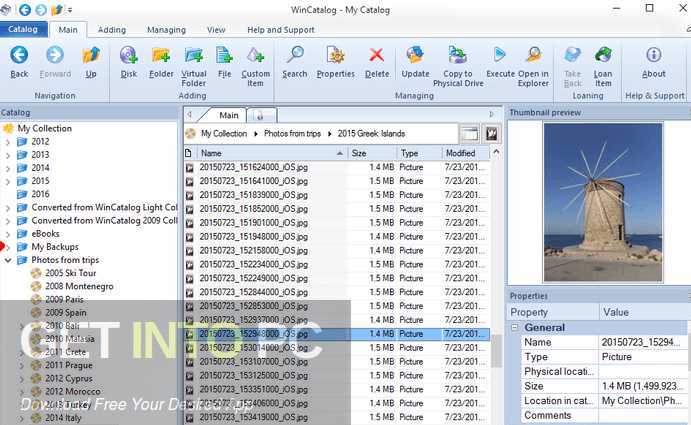Screen dimensions: 691x425
Task: Select the 2016 folder
Action: 40,194
